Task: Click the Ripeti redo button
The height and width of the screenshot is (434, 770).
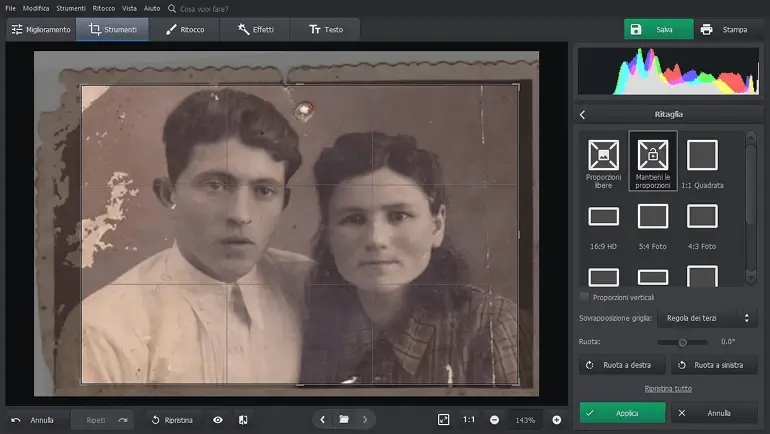Action: [102, 420]
